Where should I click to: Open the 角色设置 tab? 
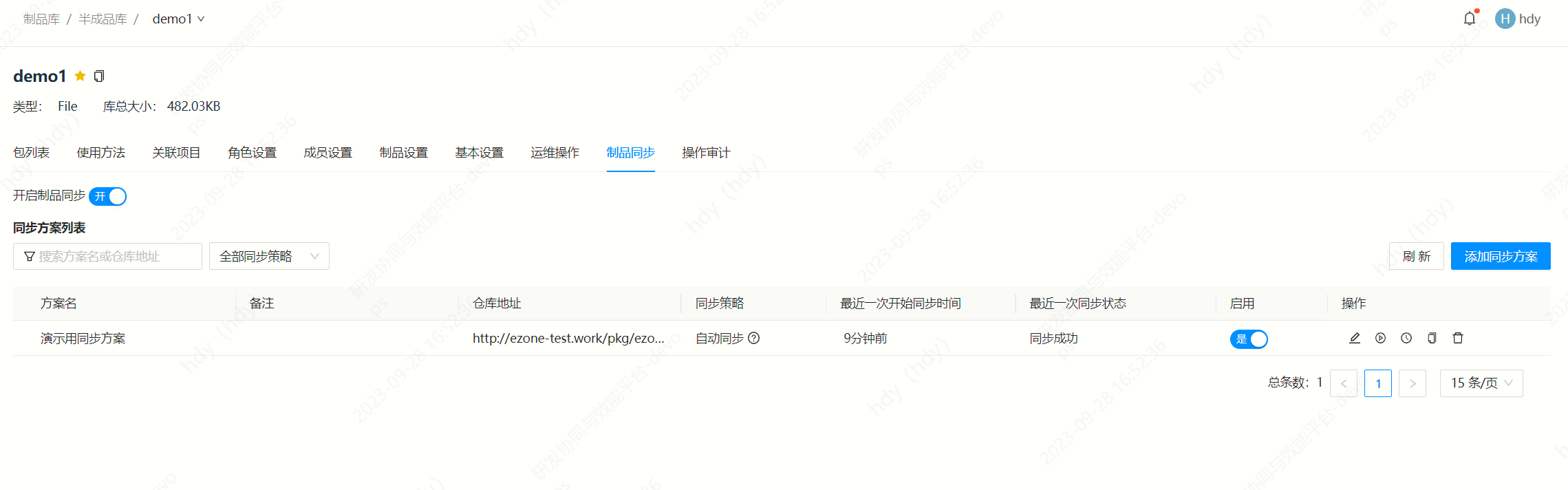pyautogui.click(x=253, y=153)
